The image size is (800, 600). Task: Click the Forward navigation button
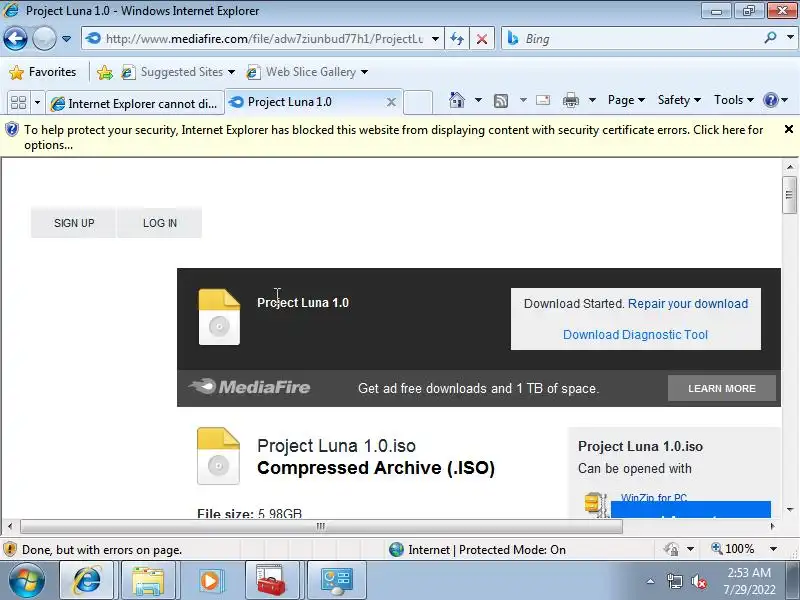[44, 38]
